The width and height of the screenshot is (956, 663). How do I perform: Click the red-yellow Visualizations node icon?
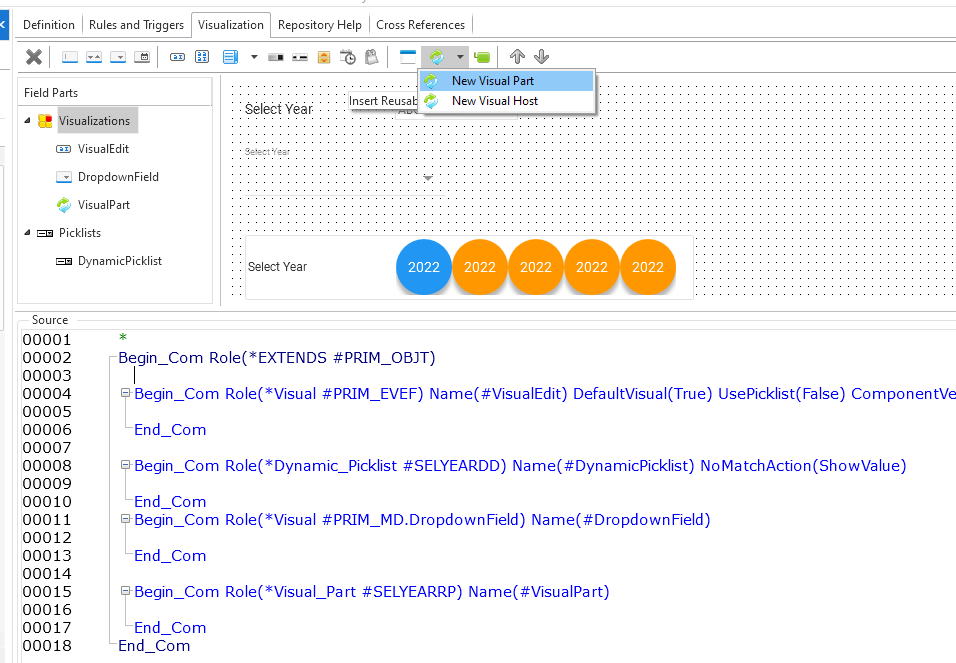pyautogui.click(x=45, y=121)
